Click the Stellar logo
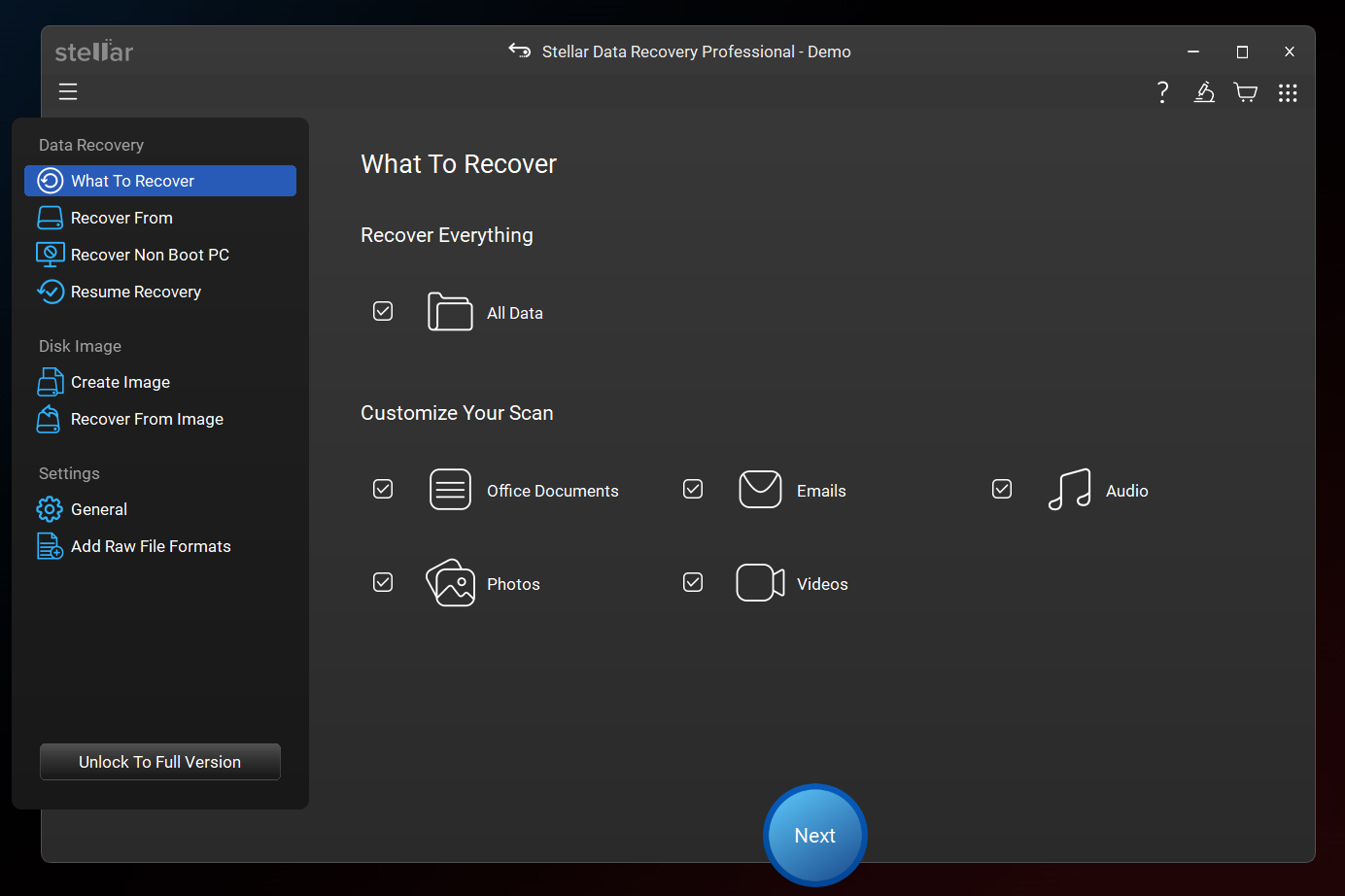Viewport: 1345px width, 896px height. click(x=94, y=52)
